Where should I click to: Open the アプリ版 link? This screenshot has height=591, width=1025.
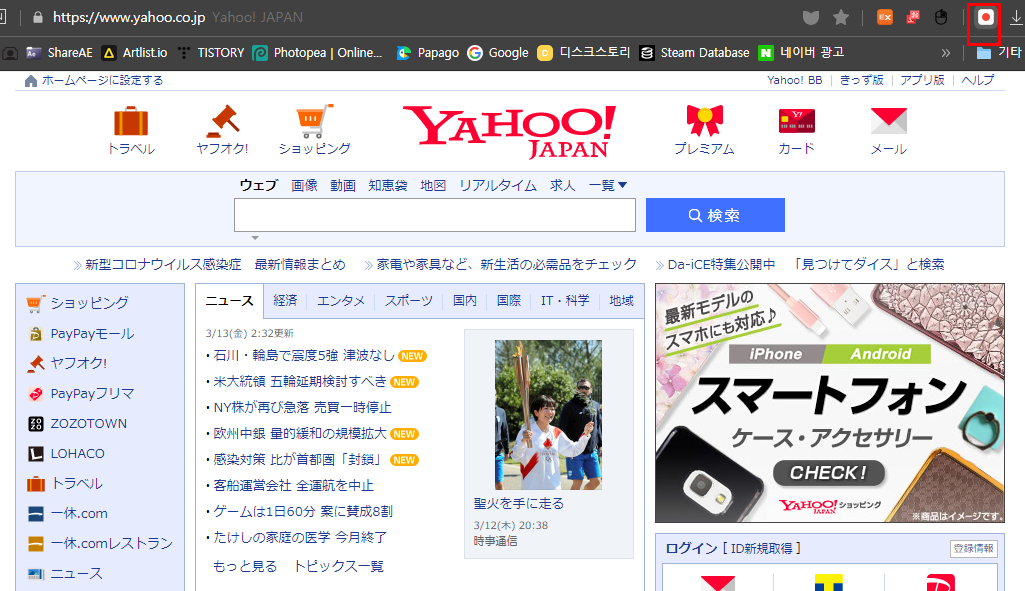tap(922, 80)
